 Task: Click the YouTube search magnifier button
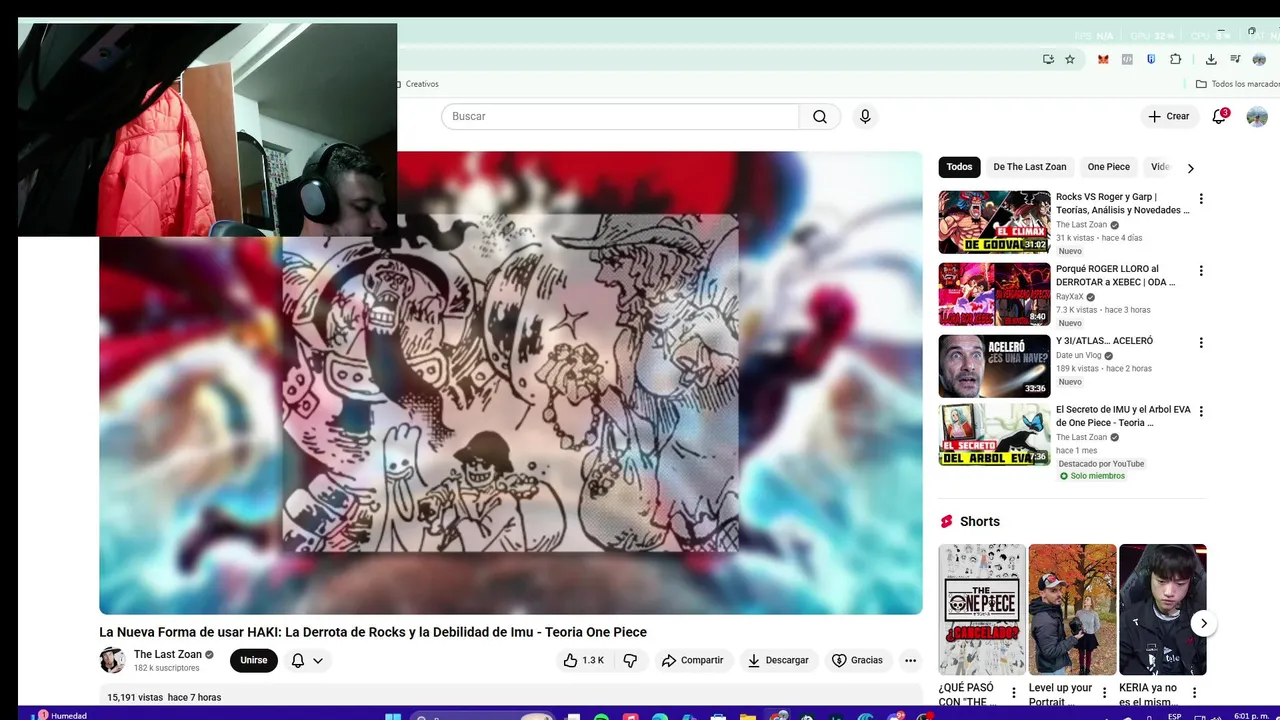(x=820, y=117)
